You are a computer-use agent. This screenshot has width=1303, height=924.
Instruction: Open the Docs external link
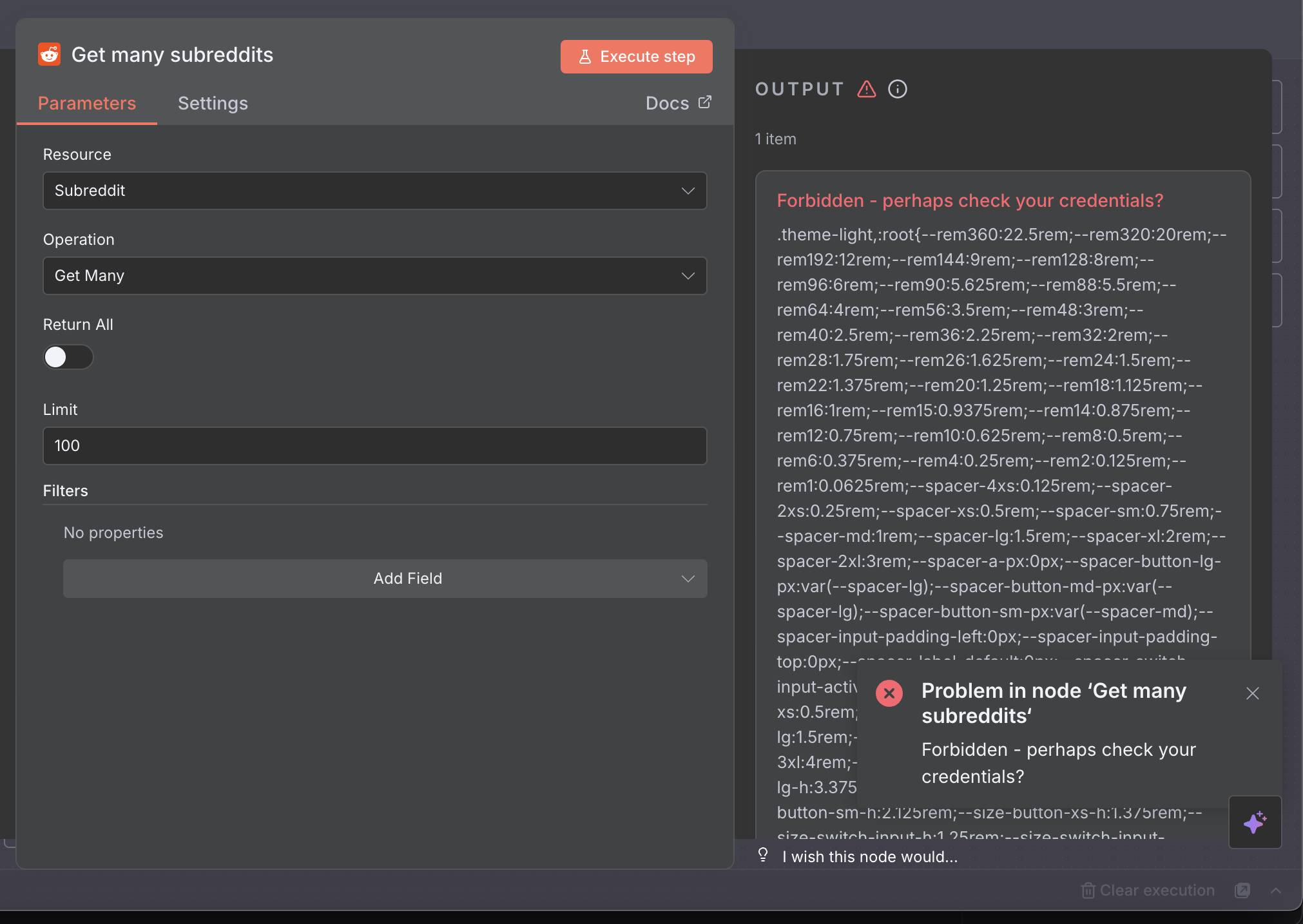tap(678, 103)
